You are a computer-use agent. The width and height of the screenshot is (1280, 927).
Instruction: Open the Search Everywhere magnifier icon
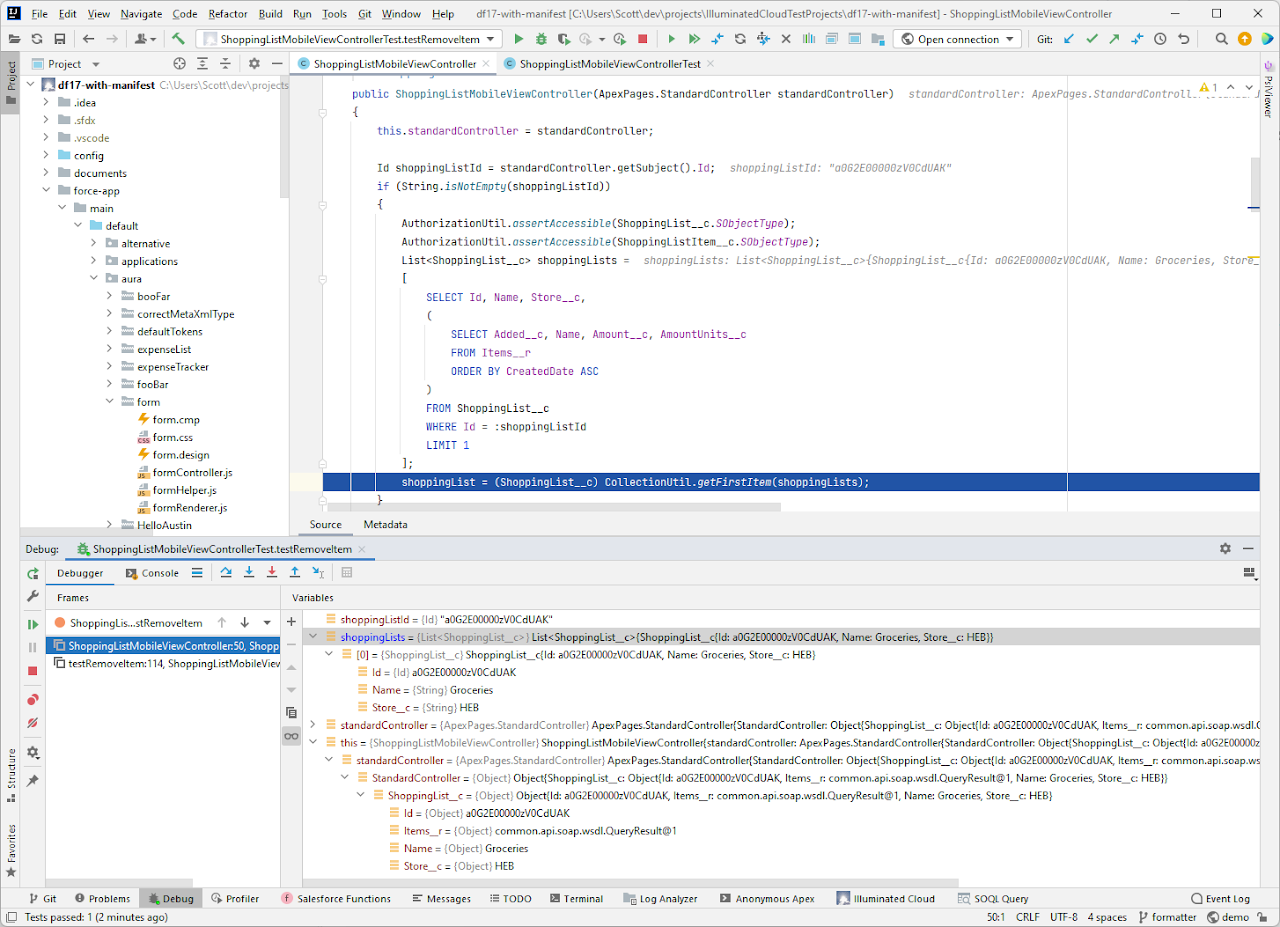click(x=1221, y=39)
